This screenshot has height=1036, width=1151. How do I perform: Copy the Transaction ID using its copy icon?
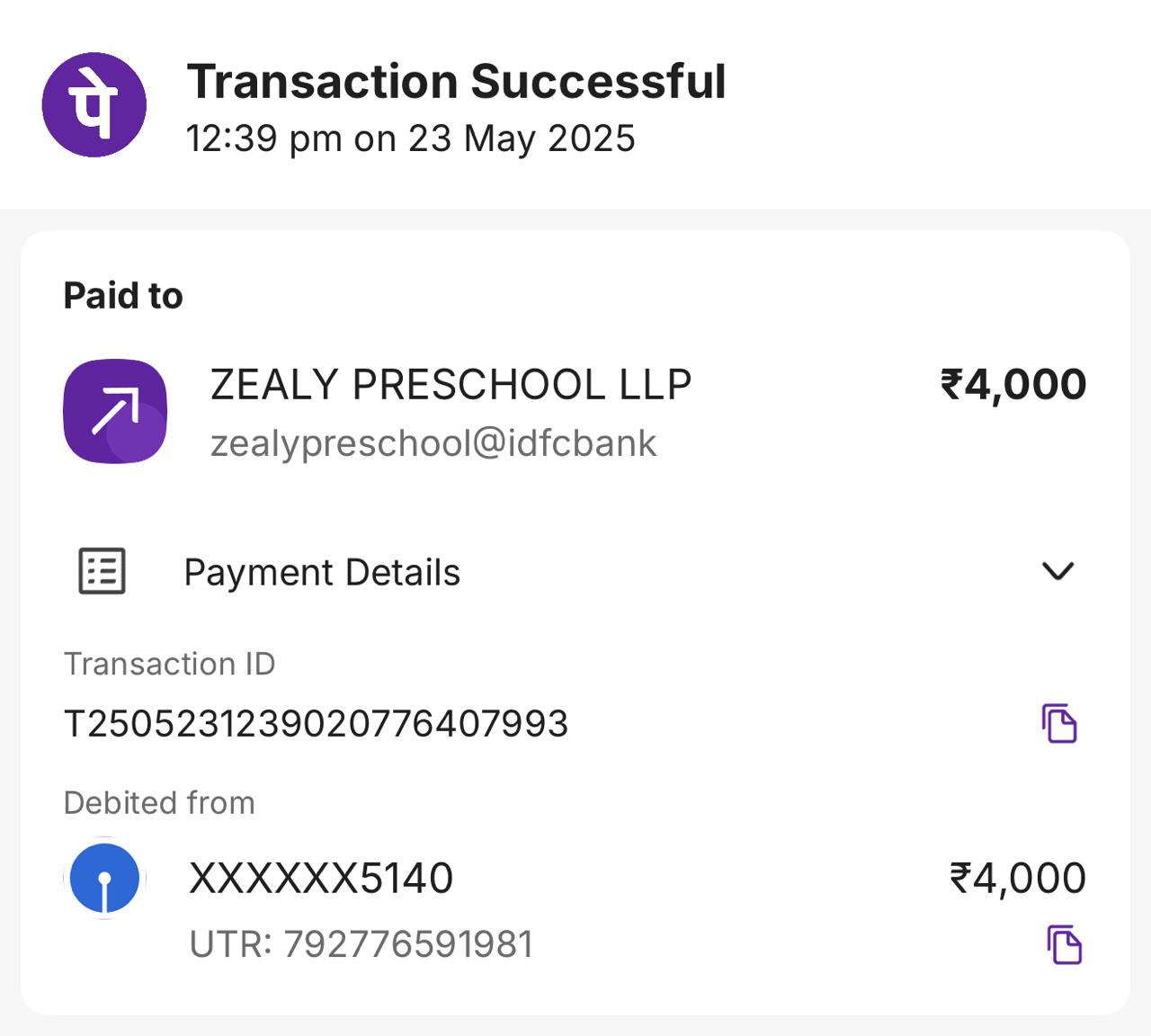pyautogui.click(x=1059, y=723)
